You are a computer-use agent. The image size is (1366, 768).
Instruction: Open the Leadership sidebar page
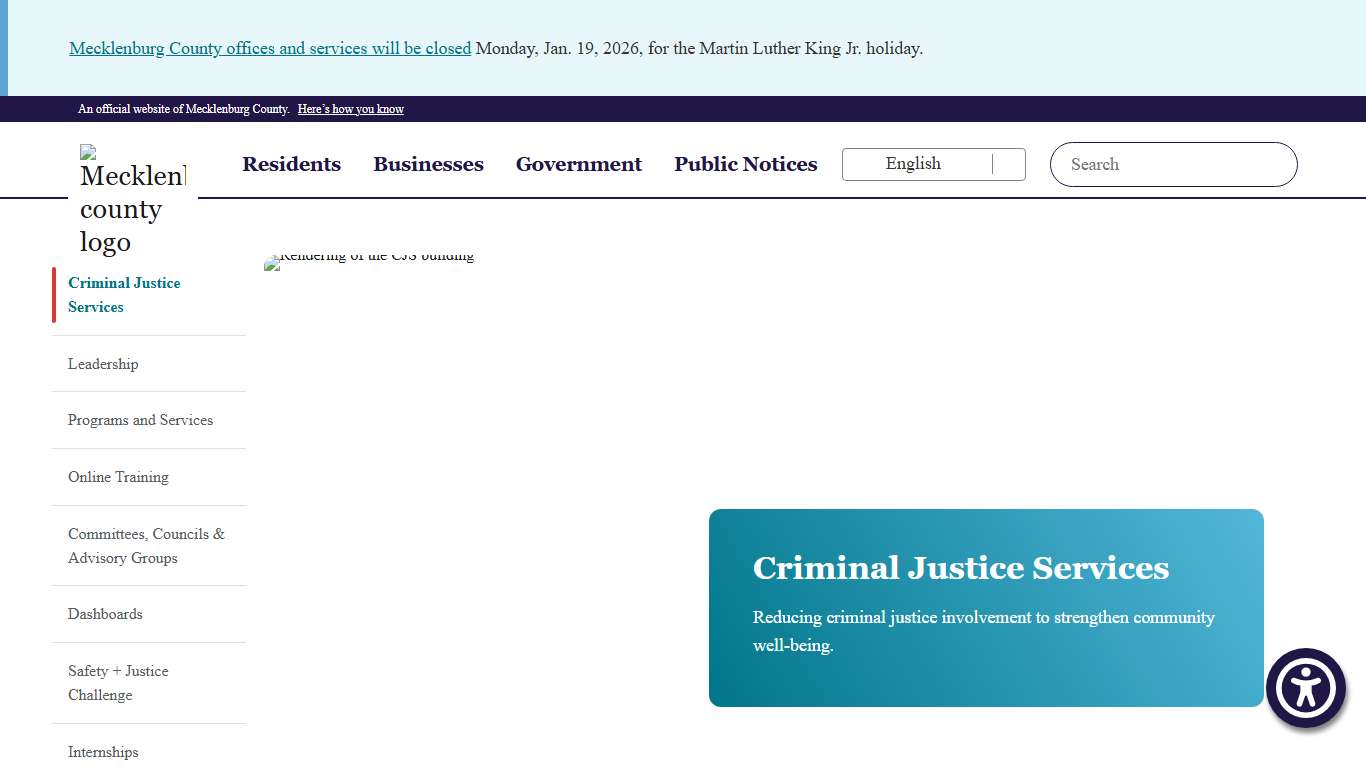(103, 364)
